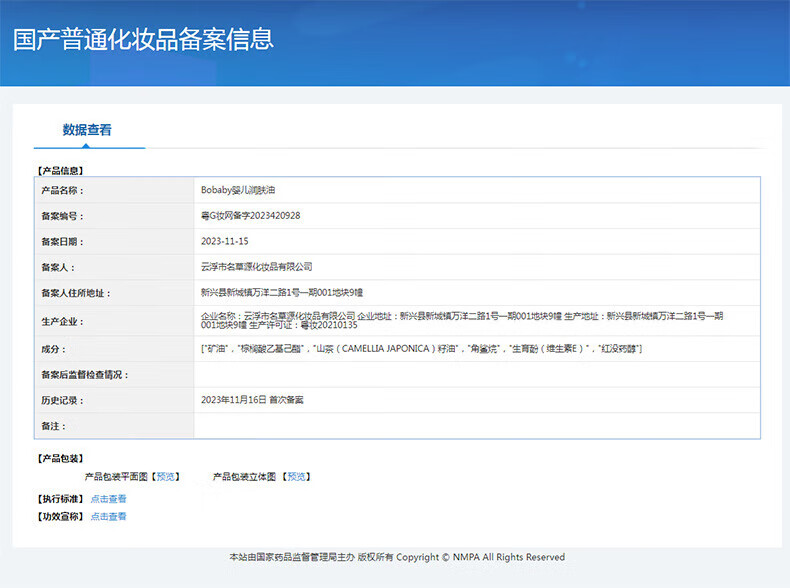This screenshot has height=588, width=790.
Task: Open 点击查看 link next to 执行标准
Action: (x=108, y=499)
